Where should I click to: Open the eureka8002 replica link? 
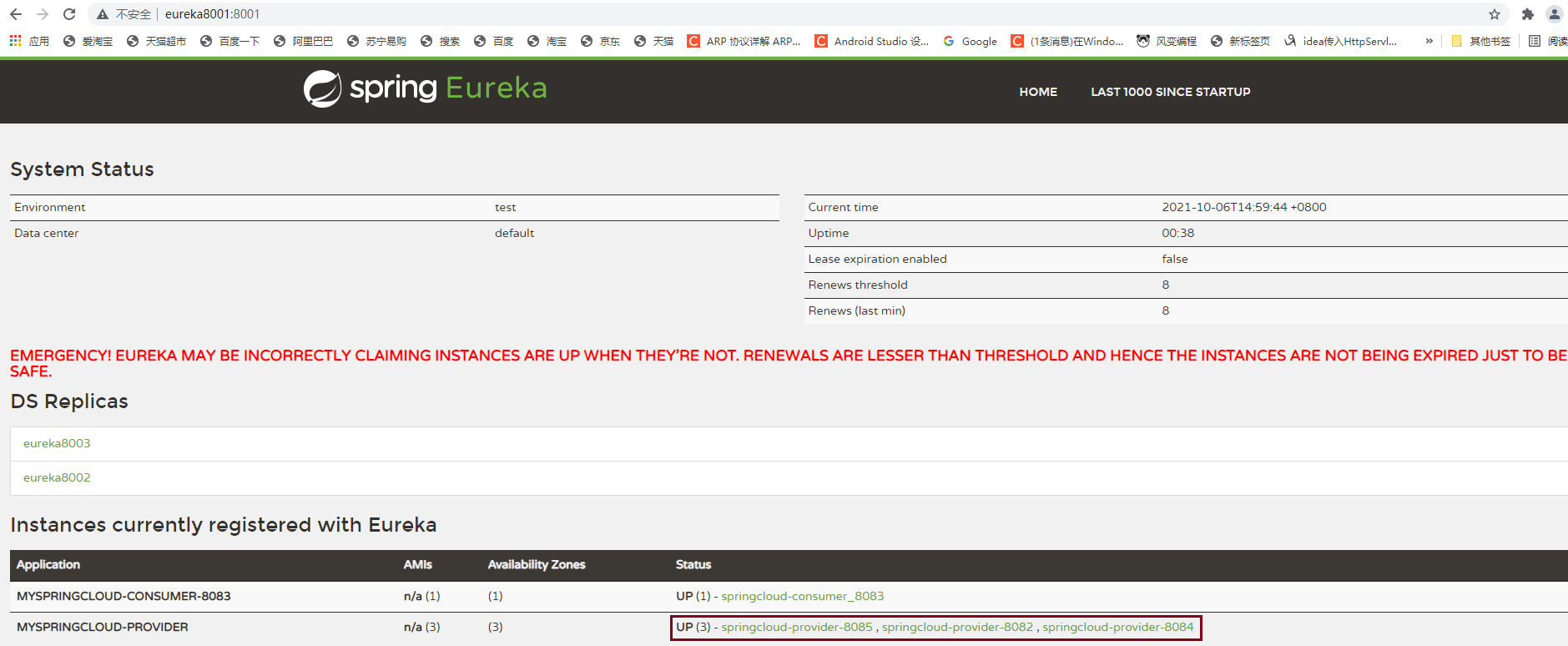(x=57, y=477)
